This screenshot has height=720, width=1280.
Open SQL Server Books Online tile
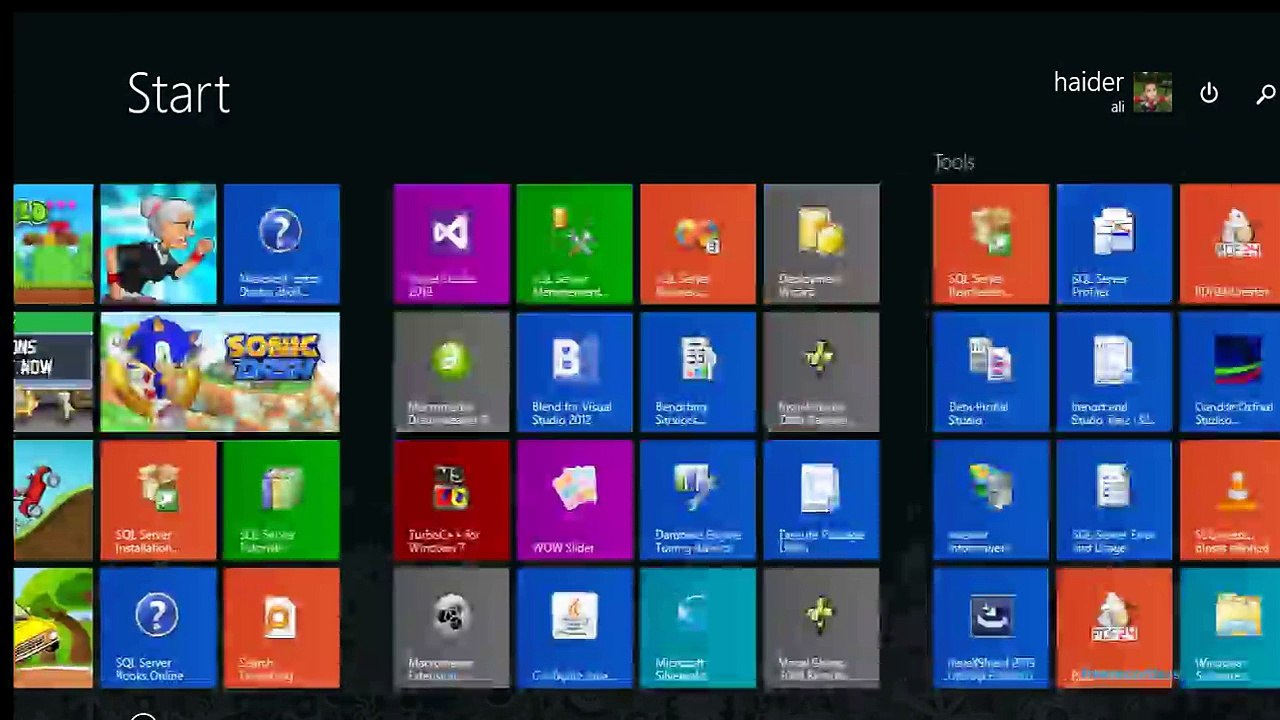coord(158,628)
